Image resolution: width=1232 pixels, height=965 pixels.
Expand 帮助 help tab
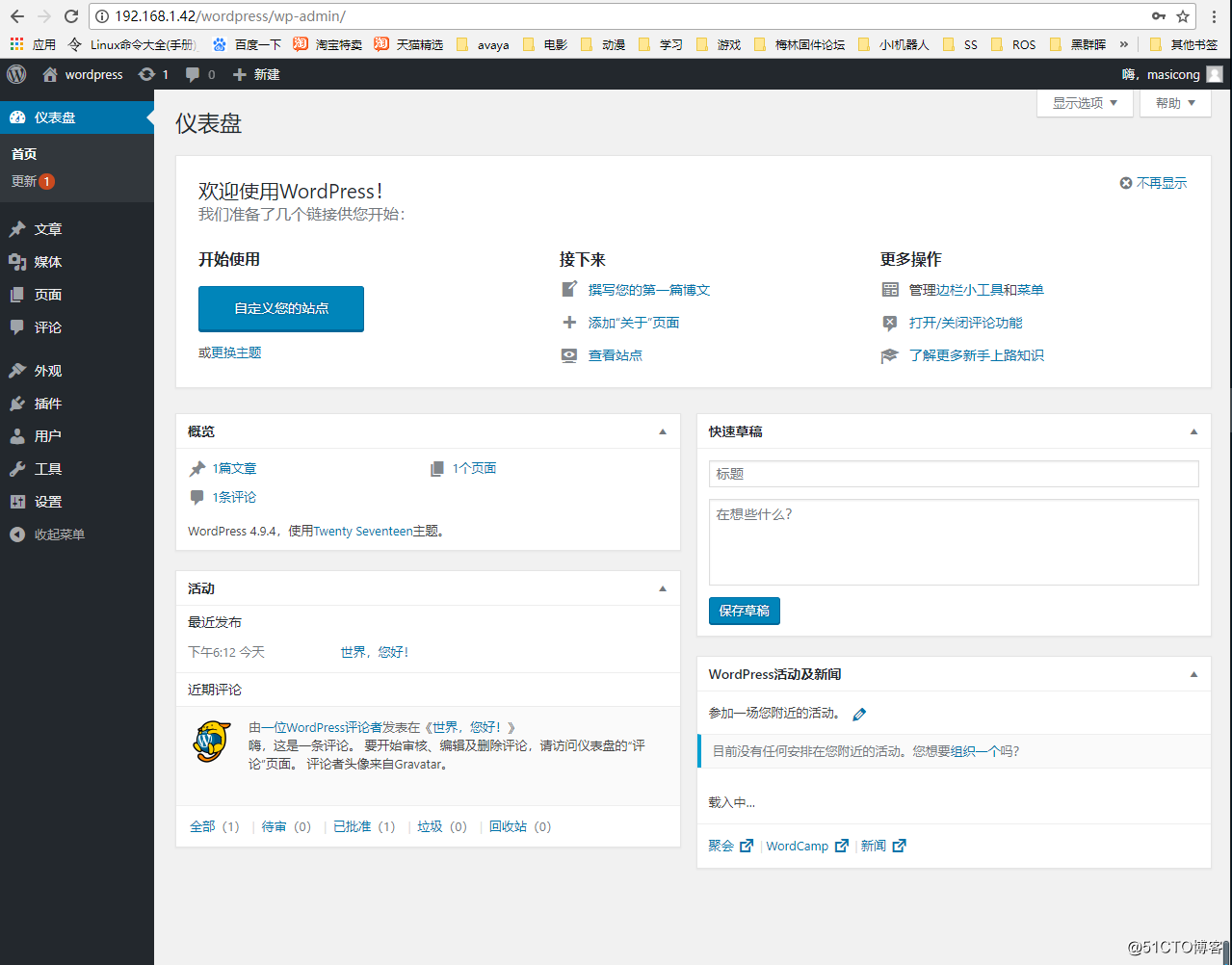pyautogui.click(x=1175, y=103)
